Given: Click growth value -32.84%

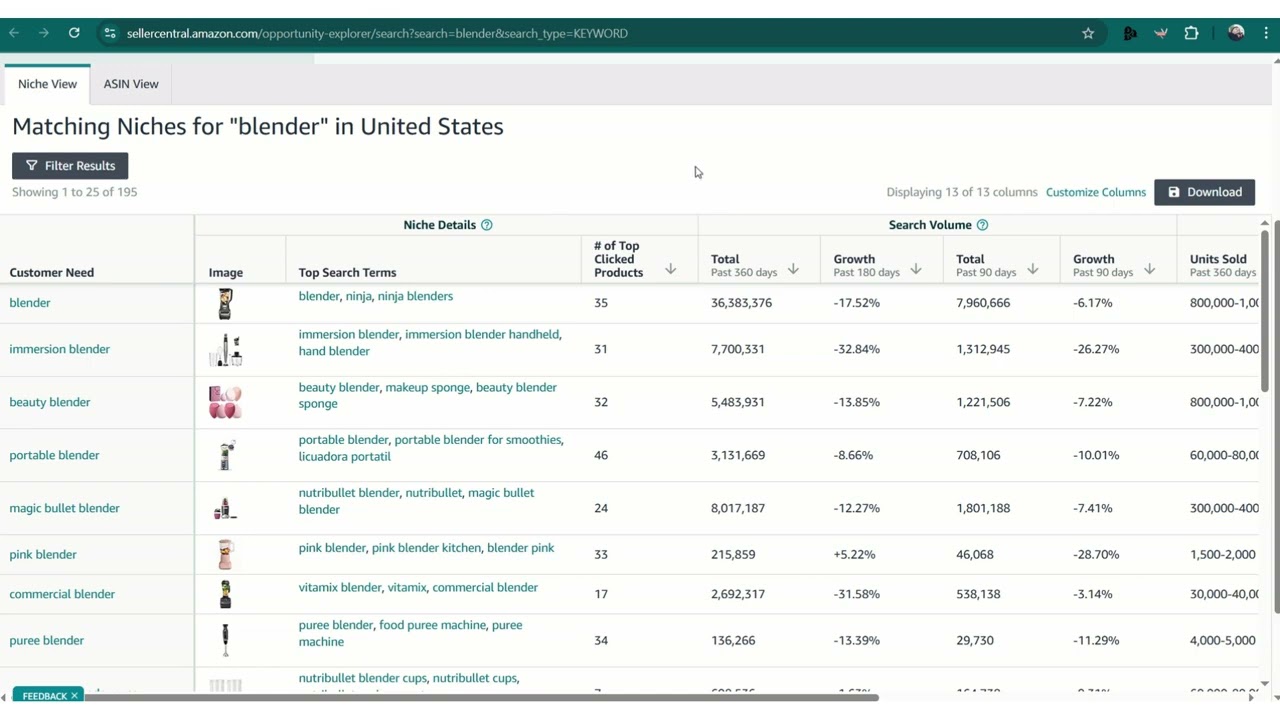Looking at the screenshot, I should tap(856, 349).
